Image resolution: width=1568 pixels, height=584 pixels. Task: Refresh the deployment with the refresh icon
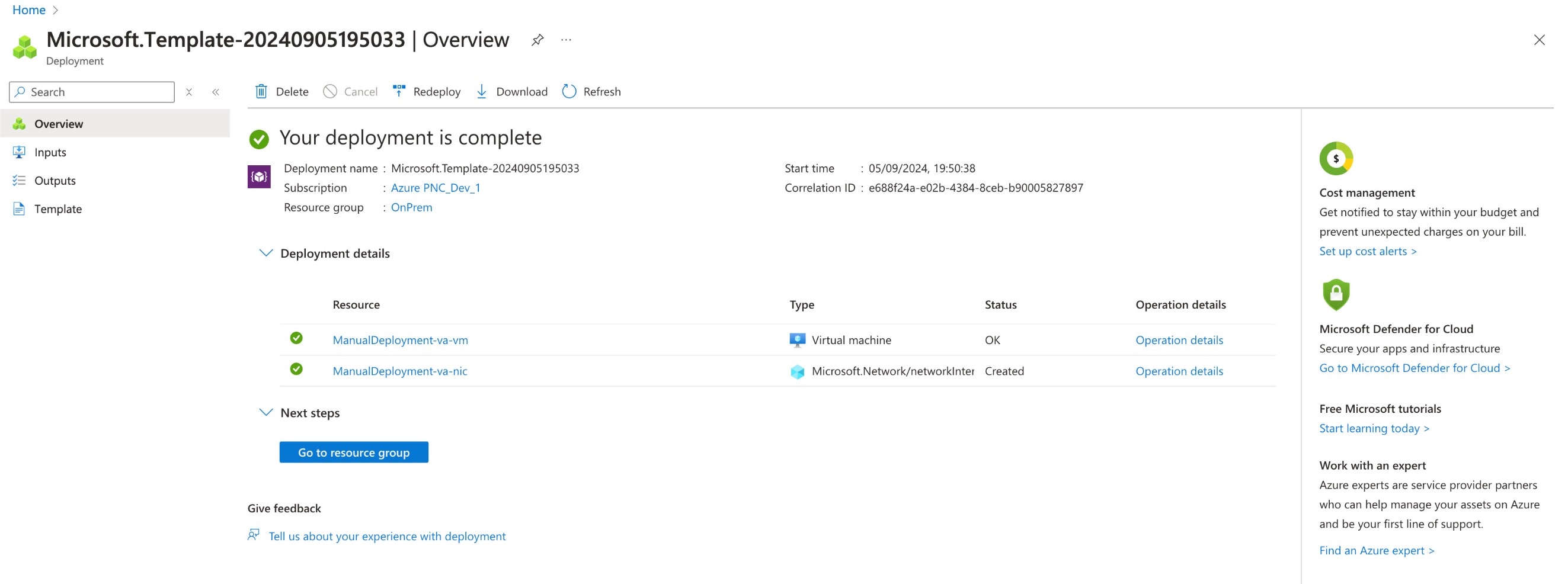pyautogui.click(x=569, y=91)
